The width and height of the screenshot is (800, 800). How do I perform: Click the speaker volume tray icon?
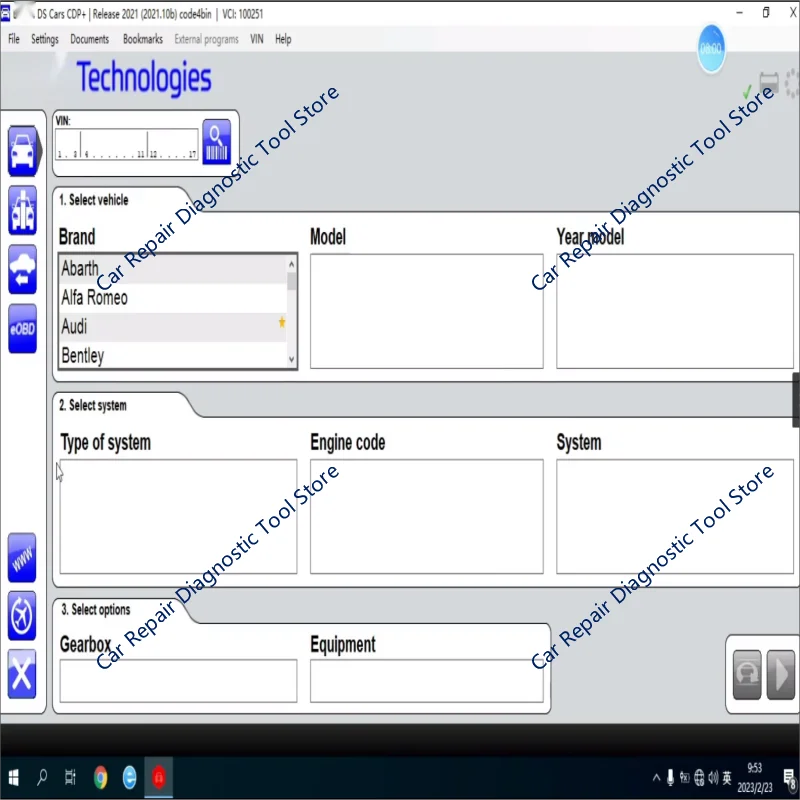click(713, 778)
